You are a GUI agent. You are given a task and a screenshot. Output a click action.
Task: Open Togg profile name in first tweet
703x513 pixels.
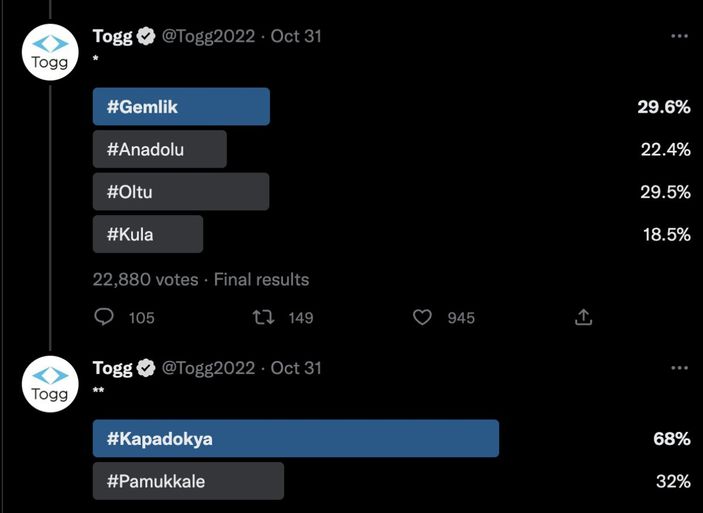(112, 36)
